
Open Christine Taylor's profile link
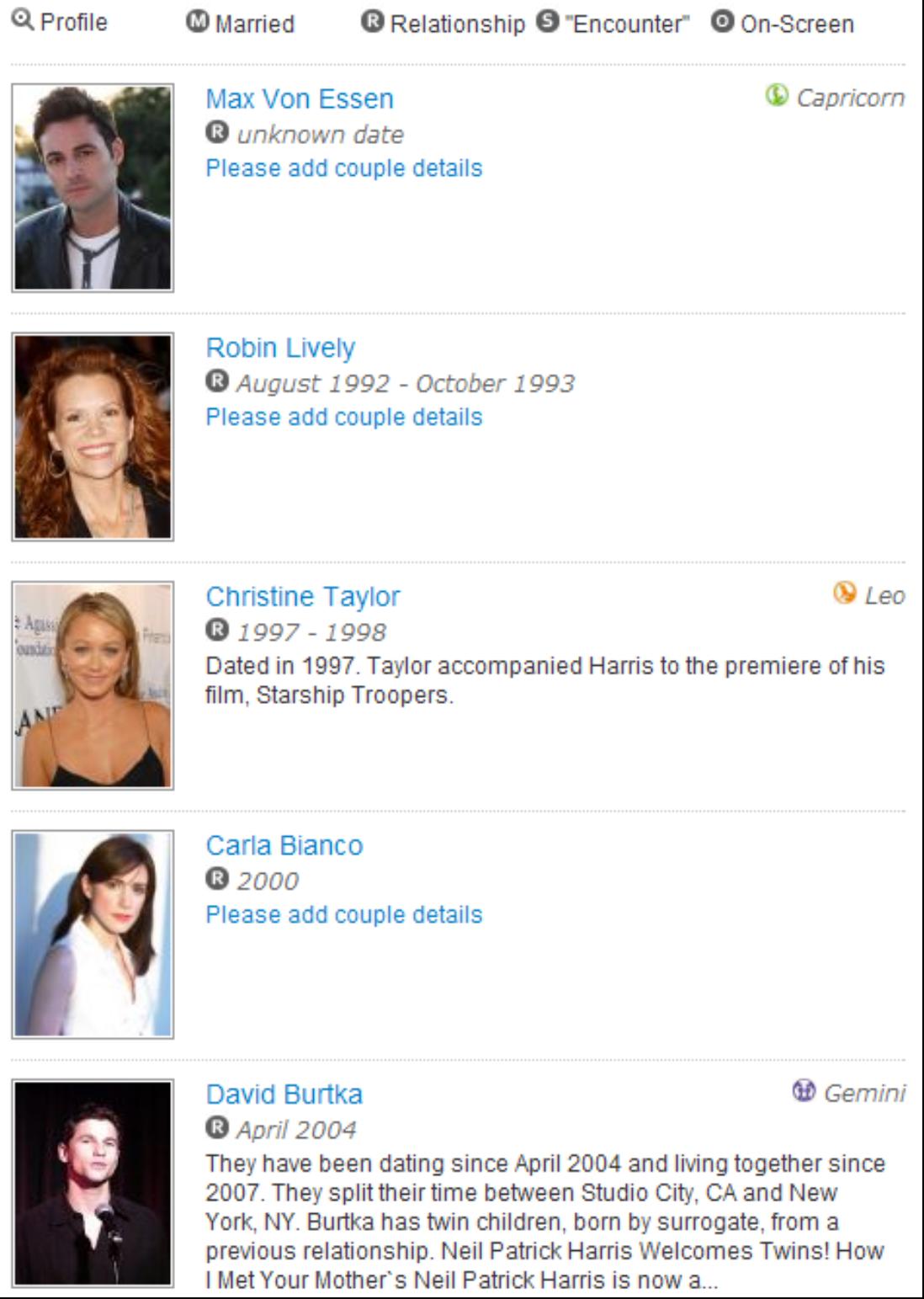303,596
